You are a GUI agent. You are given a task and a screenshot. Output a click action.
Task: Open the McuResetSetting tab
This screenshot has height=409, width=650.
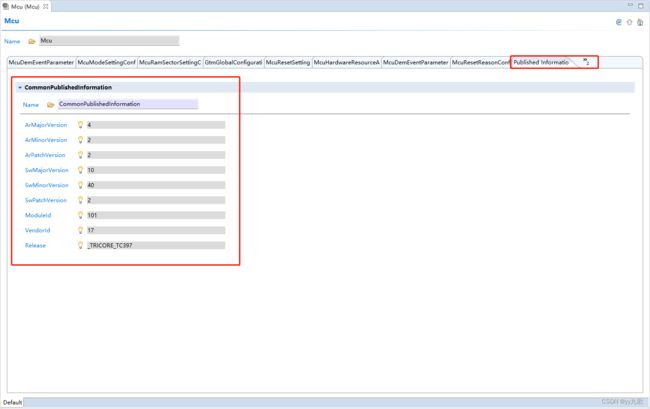point(288,62)
